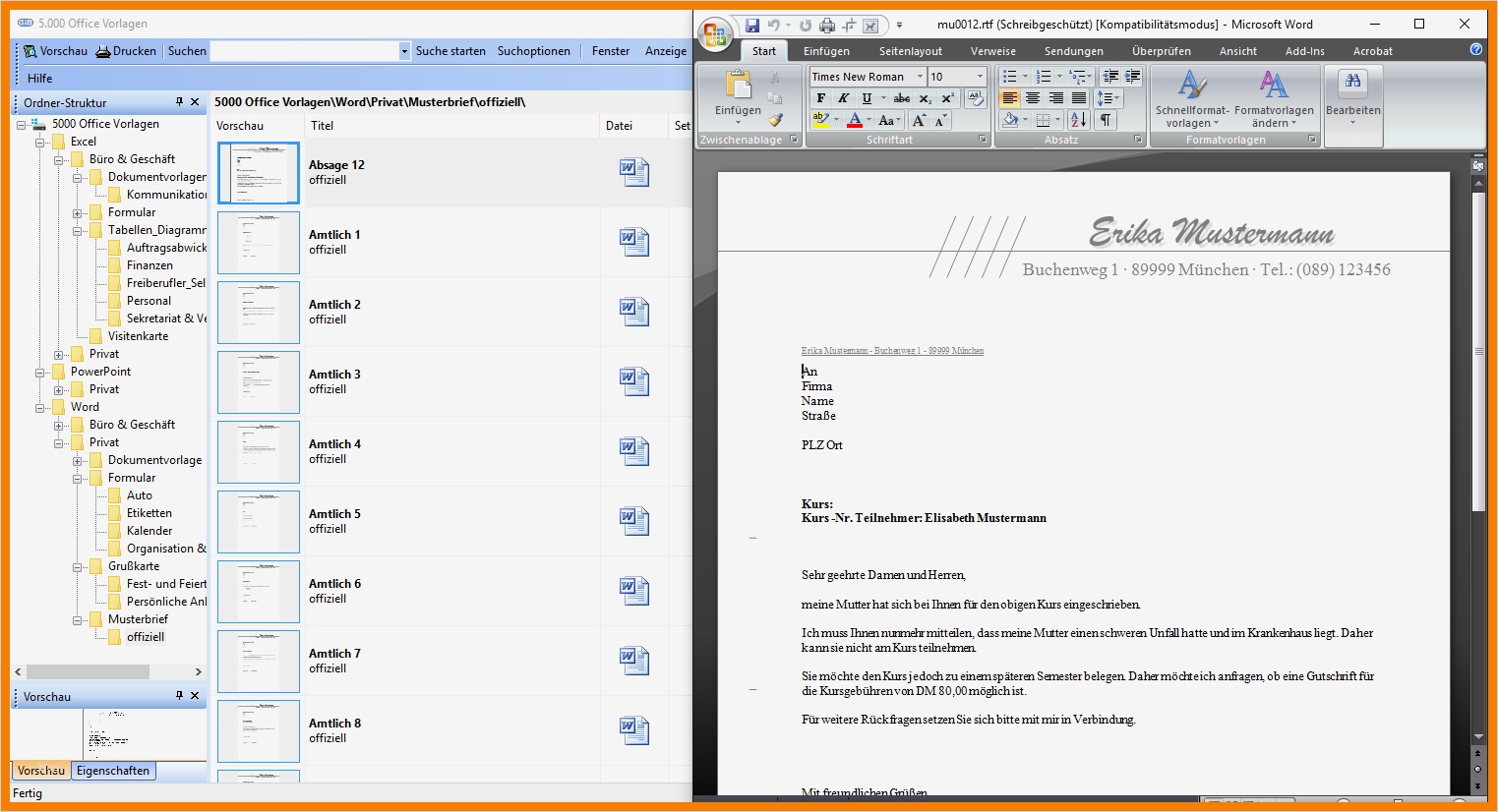
Task: Click the Word file icon for Amtlich 6
Action: pos(633,591)
